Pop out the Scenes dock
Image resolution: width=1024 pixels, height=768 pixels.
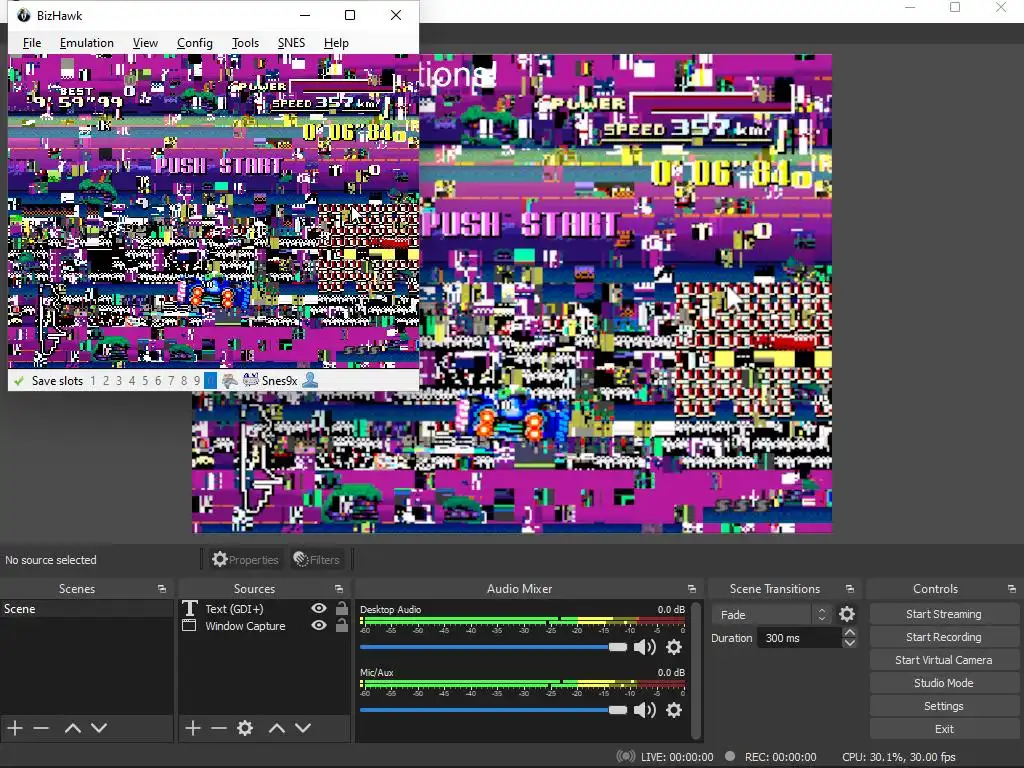click(162, 589)
